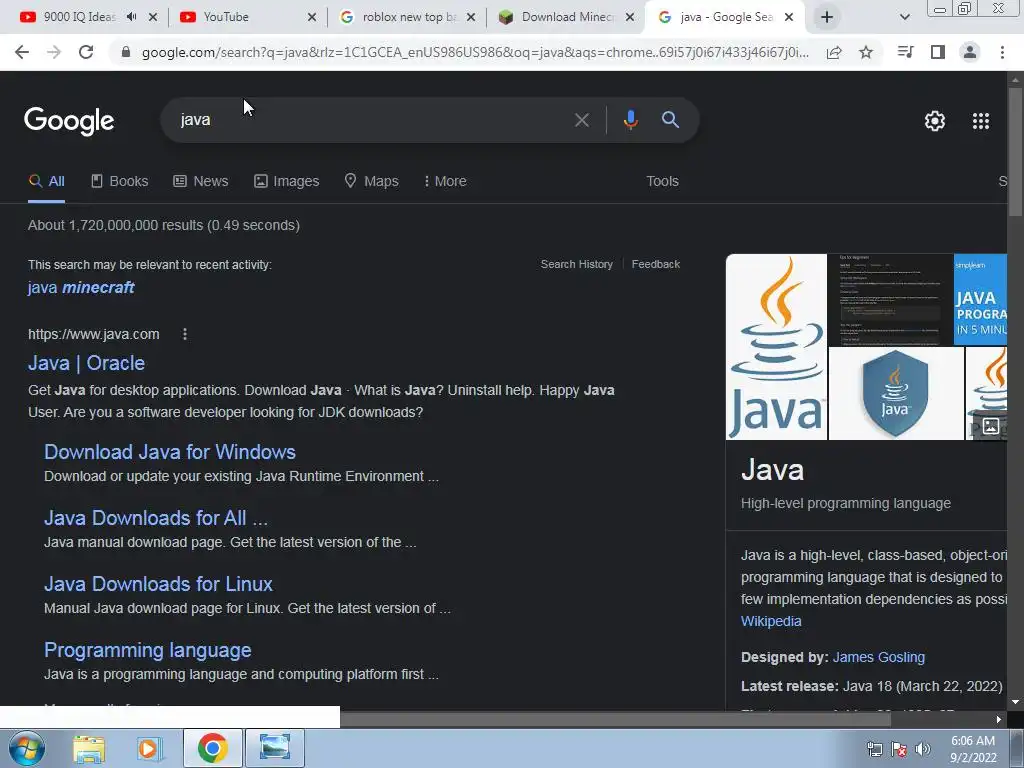Screen dimensions: 1024x768
Task: Close the YouTube tab
Action: [312, 17]
